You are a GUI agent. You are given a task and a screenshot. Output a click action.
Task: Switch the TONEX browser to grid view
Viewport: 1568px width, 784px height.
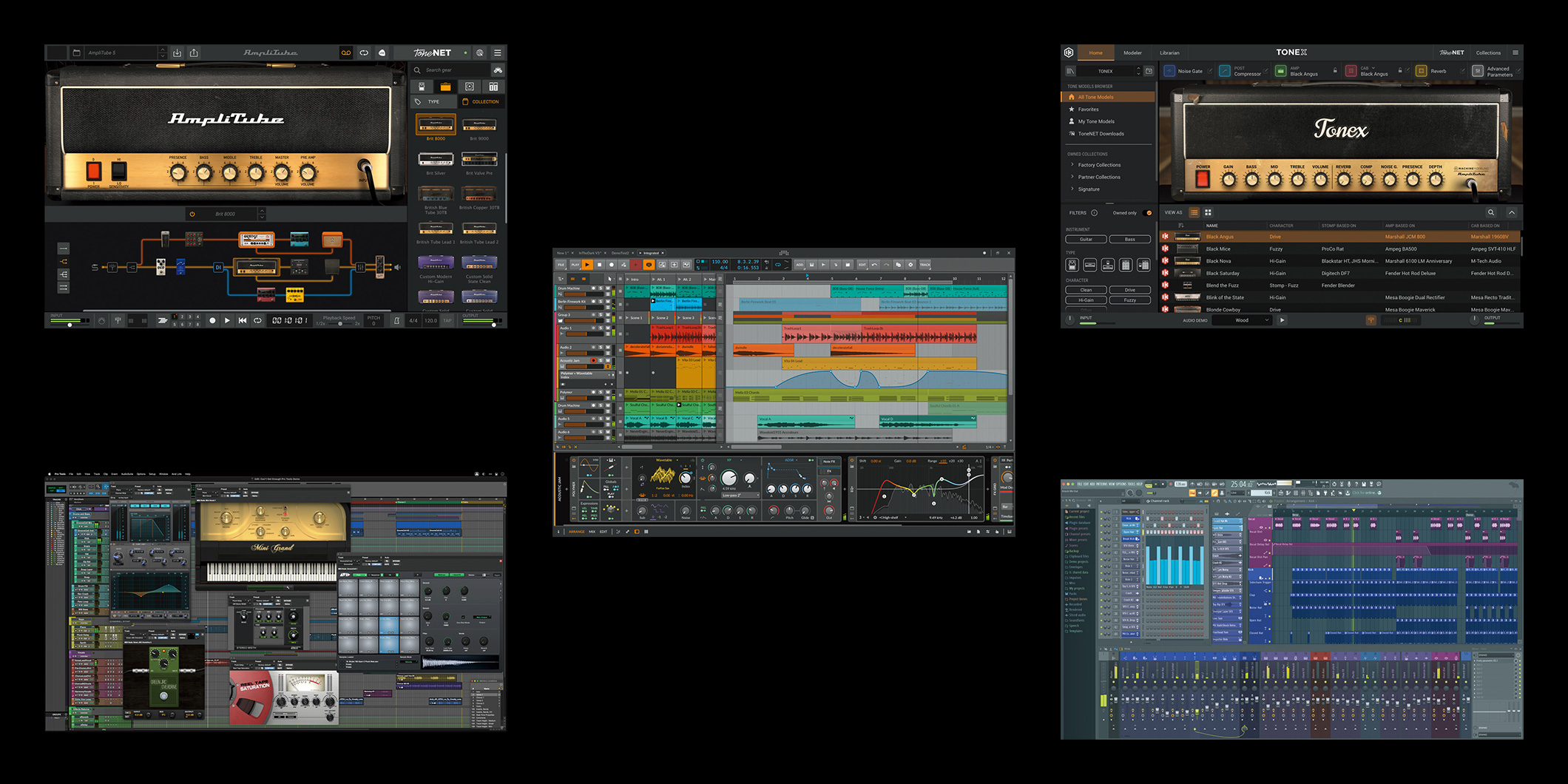pyautogui.click(x=1208, y=212)
